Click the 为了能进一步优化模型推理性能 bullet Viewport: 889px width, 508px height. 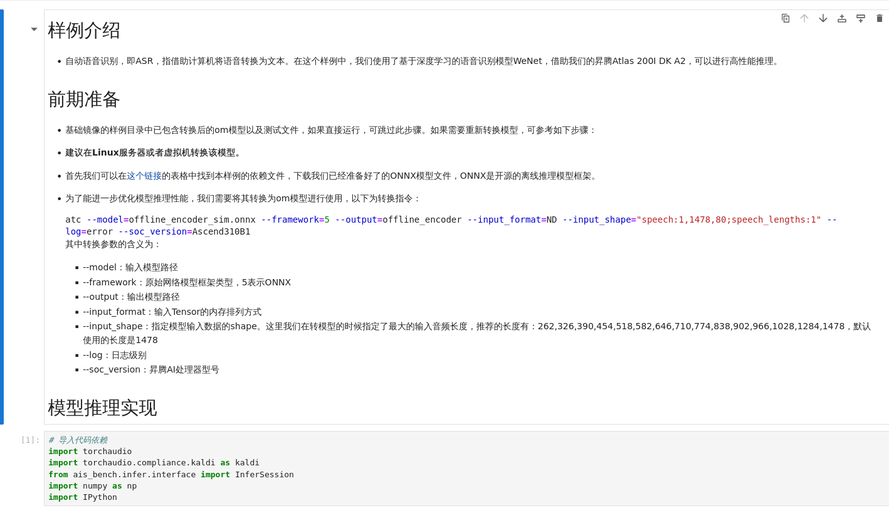coord(243,198)
